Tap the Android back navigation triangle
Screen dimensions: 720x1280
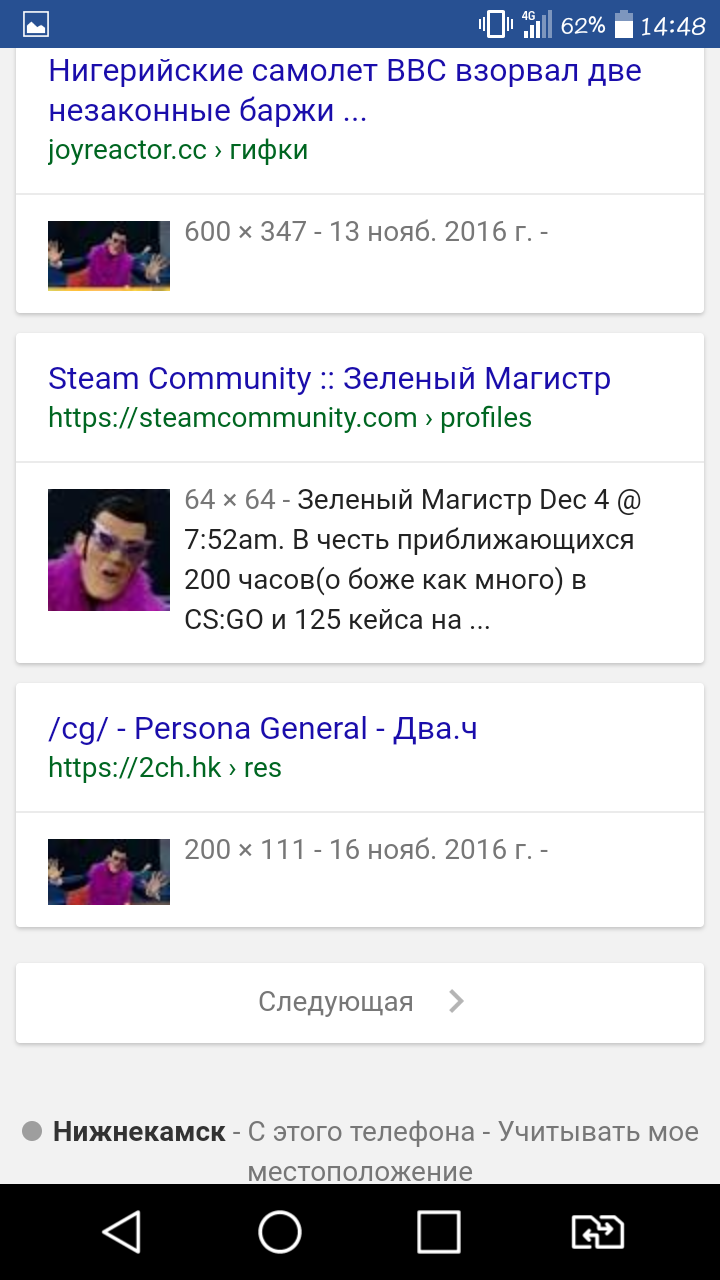pyautogui.click(x=122, y=1232)
